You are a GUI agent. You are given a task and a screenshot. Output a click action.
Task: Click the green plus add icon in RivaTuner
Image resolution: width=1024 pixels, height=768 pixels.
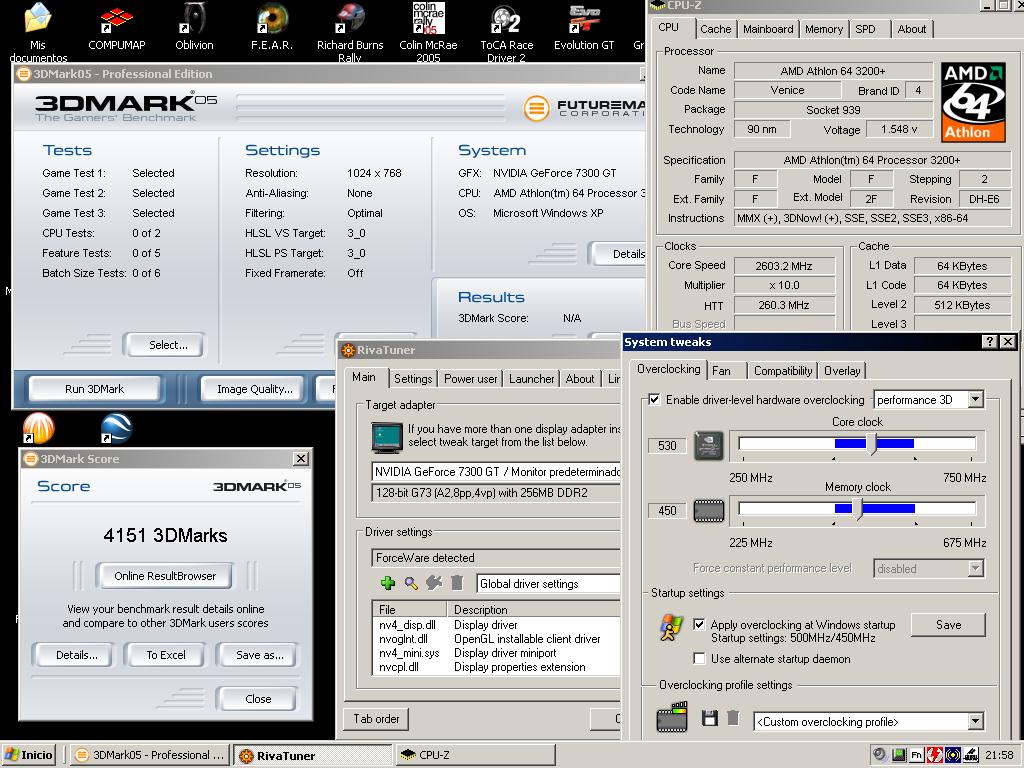pos(388,583)
